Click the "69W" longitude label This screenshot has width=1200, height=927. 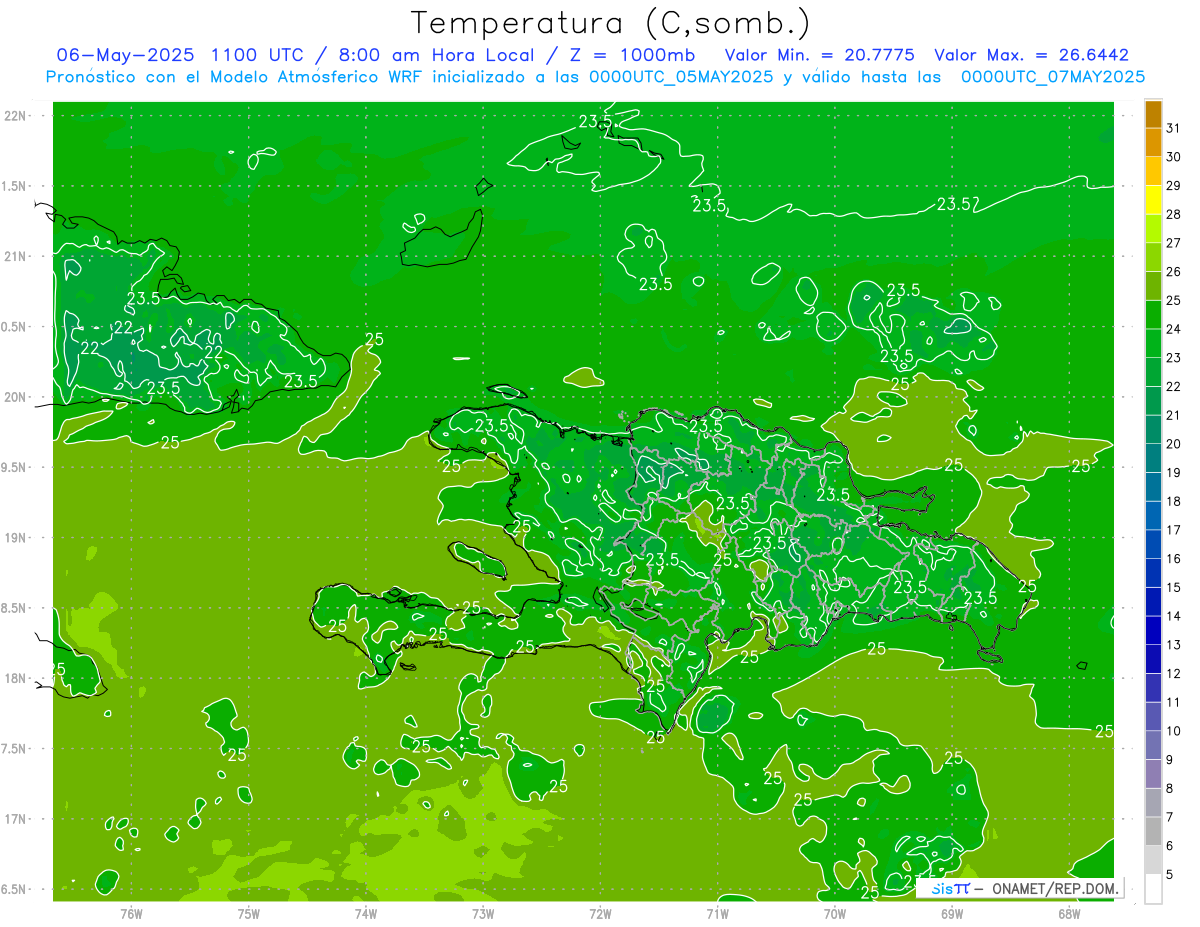952,913
